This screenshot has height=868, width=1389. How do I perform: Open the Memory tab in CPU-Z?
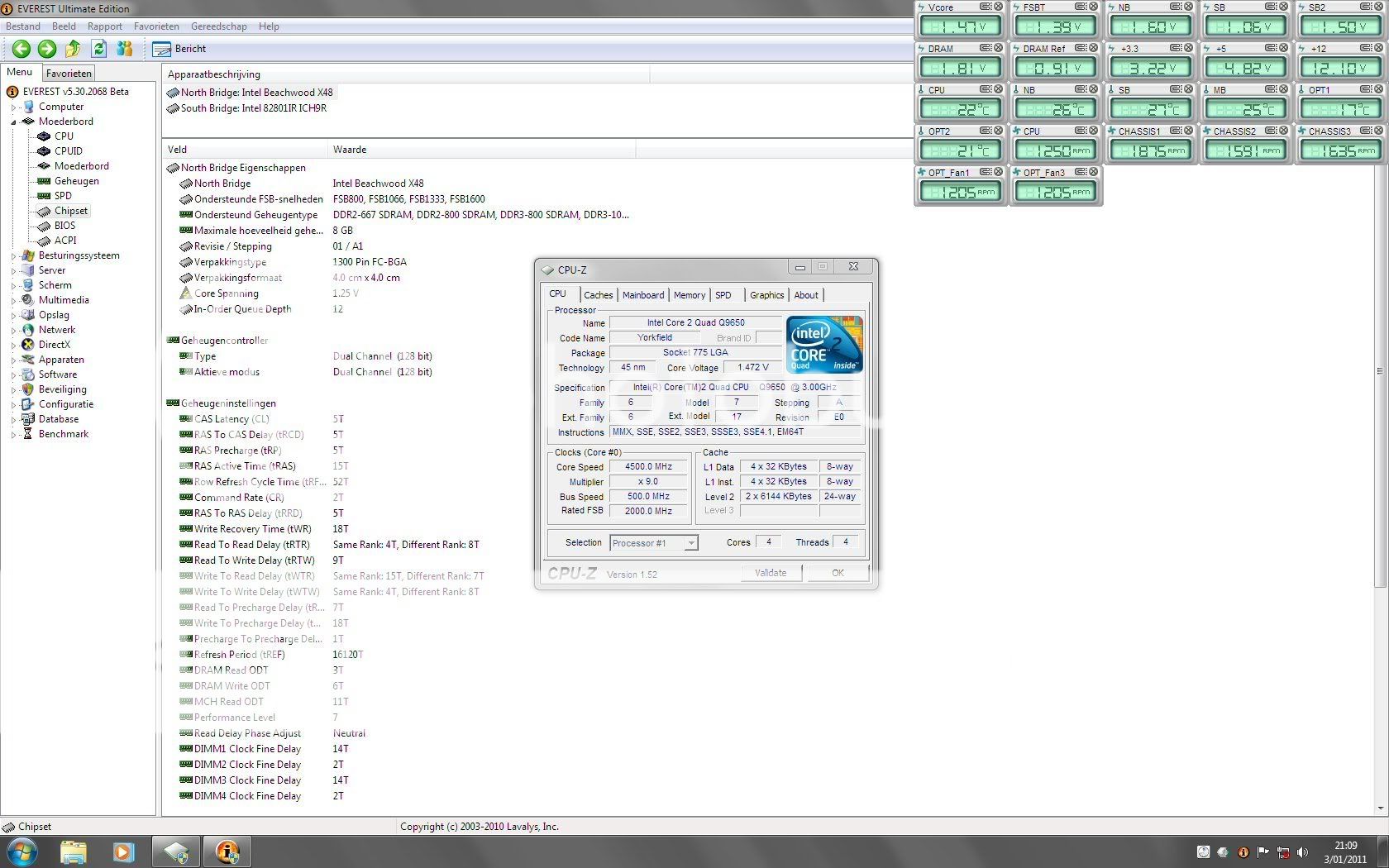[x=690, y=295]
